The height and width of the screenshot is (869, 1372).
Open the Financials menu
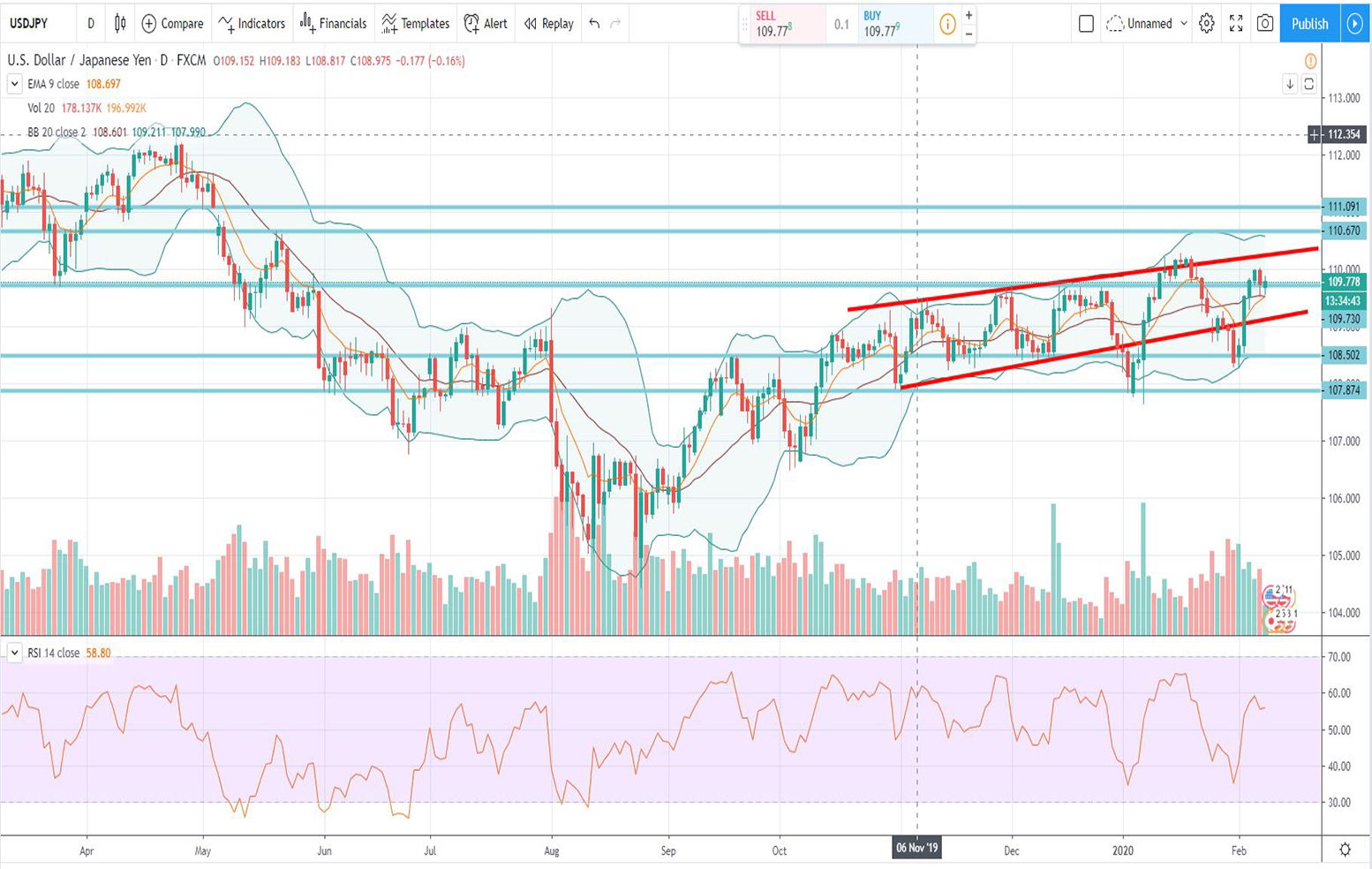coord(333,24)
